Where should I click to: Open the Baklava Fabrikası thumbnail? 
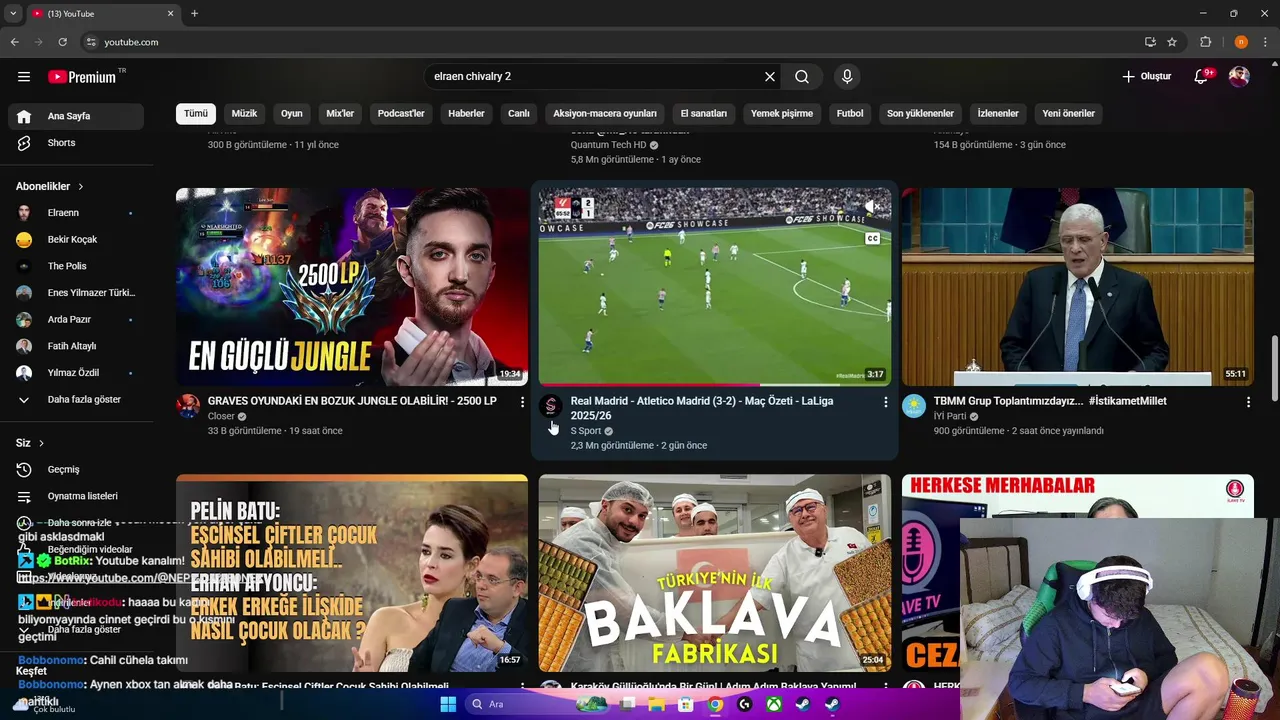click(x=714, y=573)
